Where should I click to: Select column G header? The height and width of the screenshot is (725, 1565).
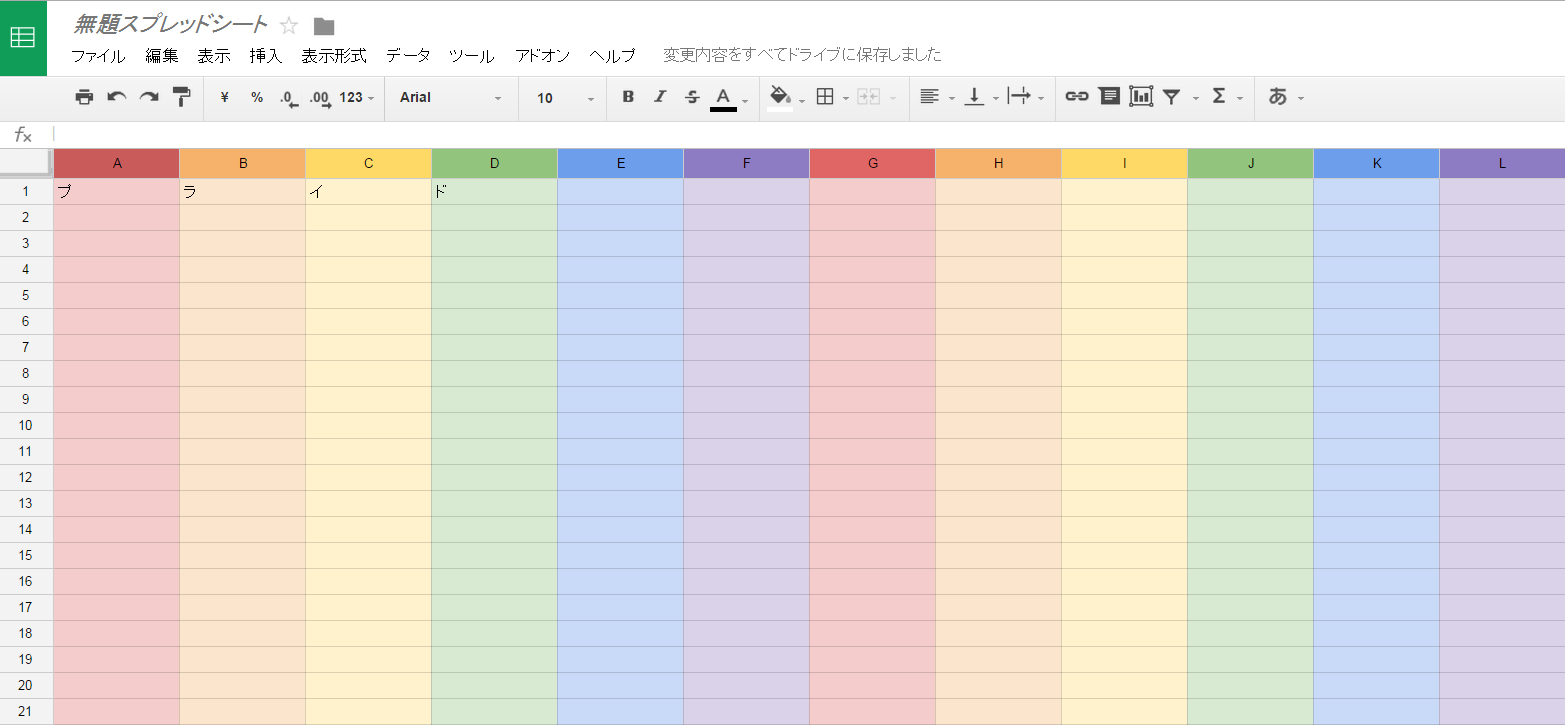pyautogui.click(x=873, y=163)
